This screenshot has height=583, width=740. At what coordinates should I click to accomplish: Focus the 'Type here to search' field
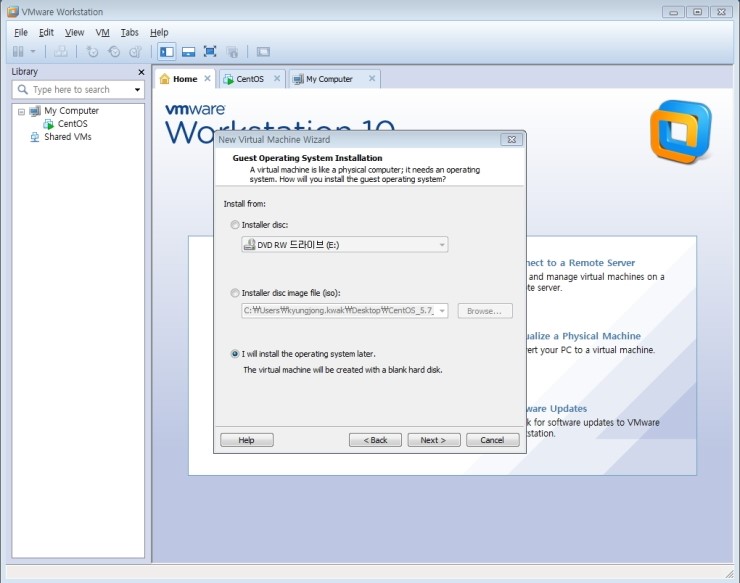(78, 90)
